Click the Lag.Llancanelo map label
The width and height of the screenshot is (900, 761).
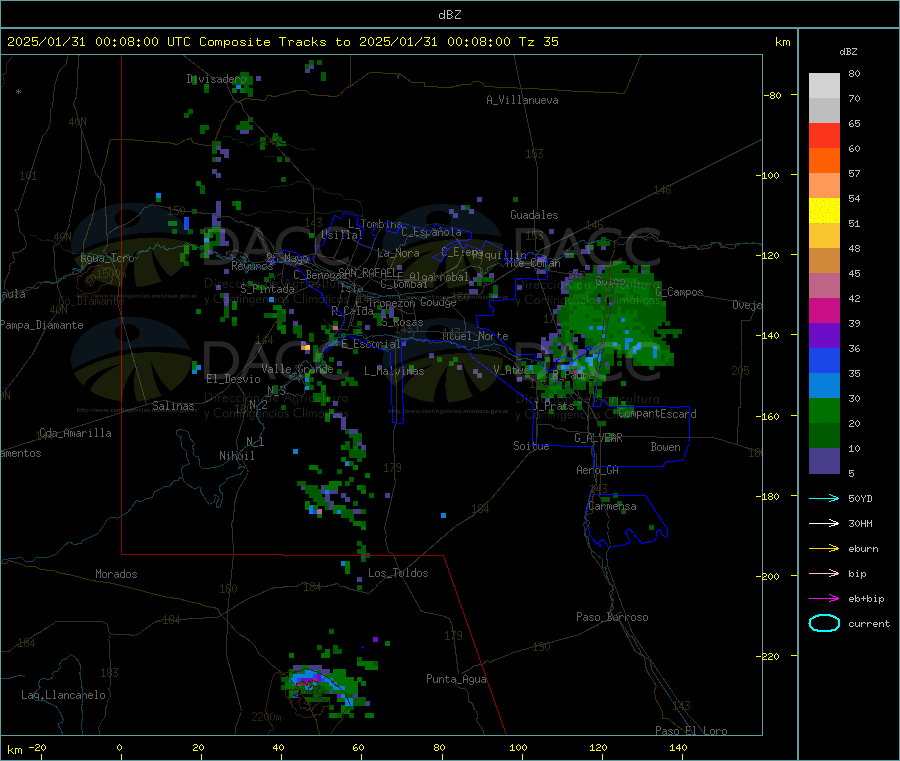63,695
